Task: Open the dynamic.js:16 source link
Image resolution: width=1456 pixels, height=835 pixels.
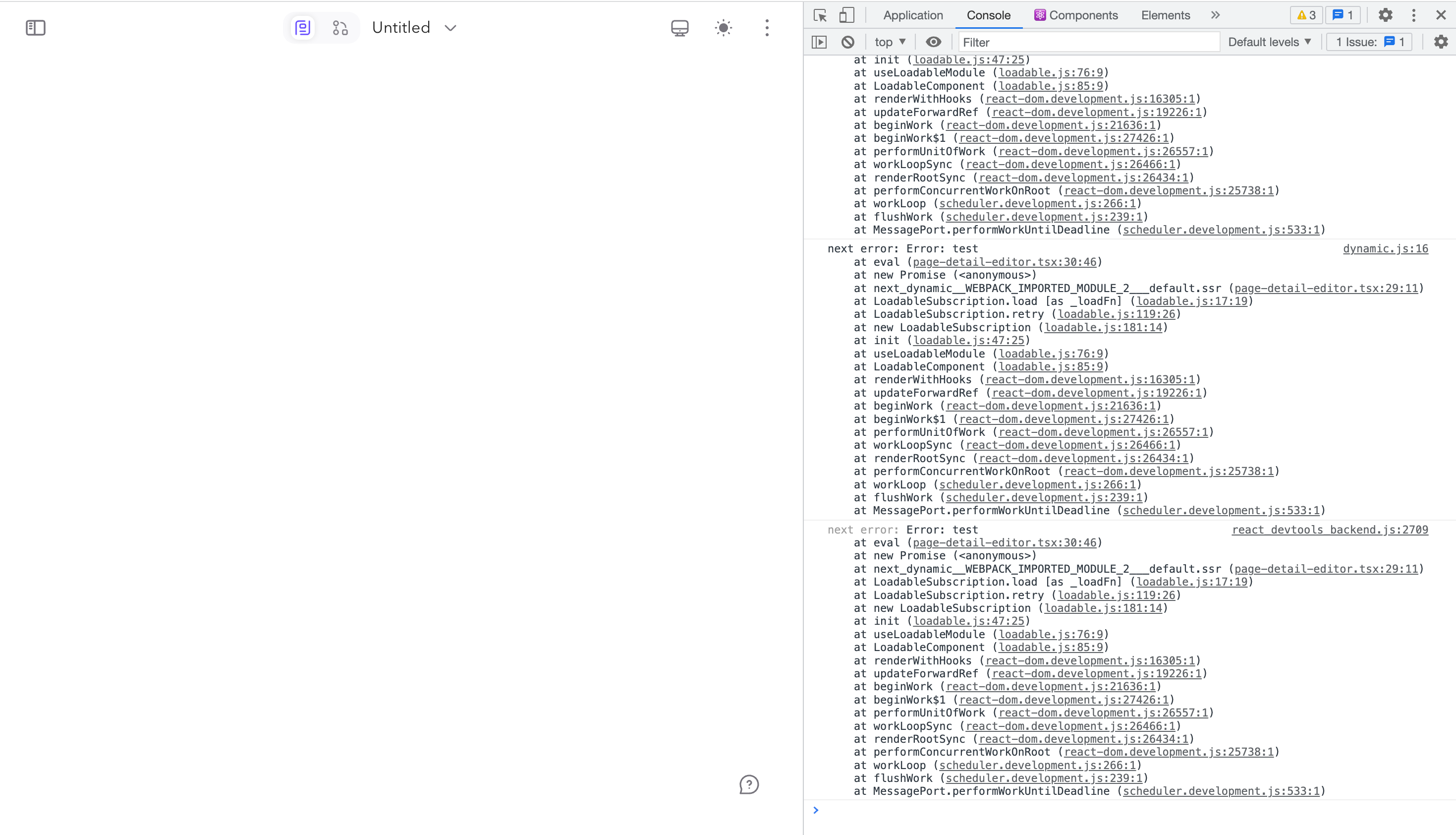Action: pos(1386,248)
